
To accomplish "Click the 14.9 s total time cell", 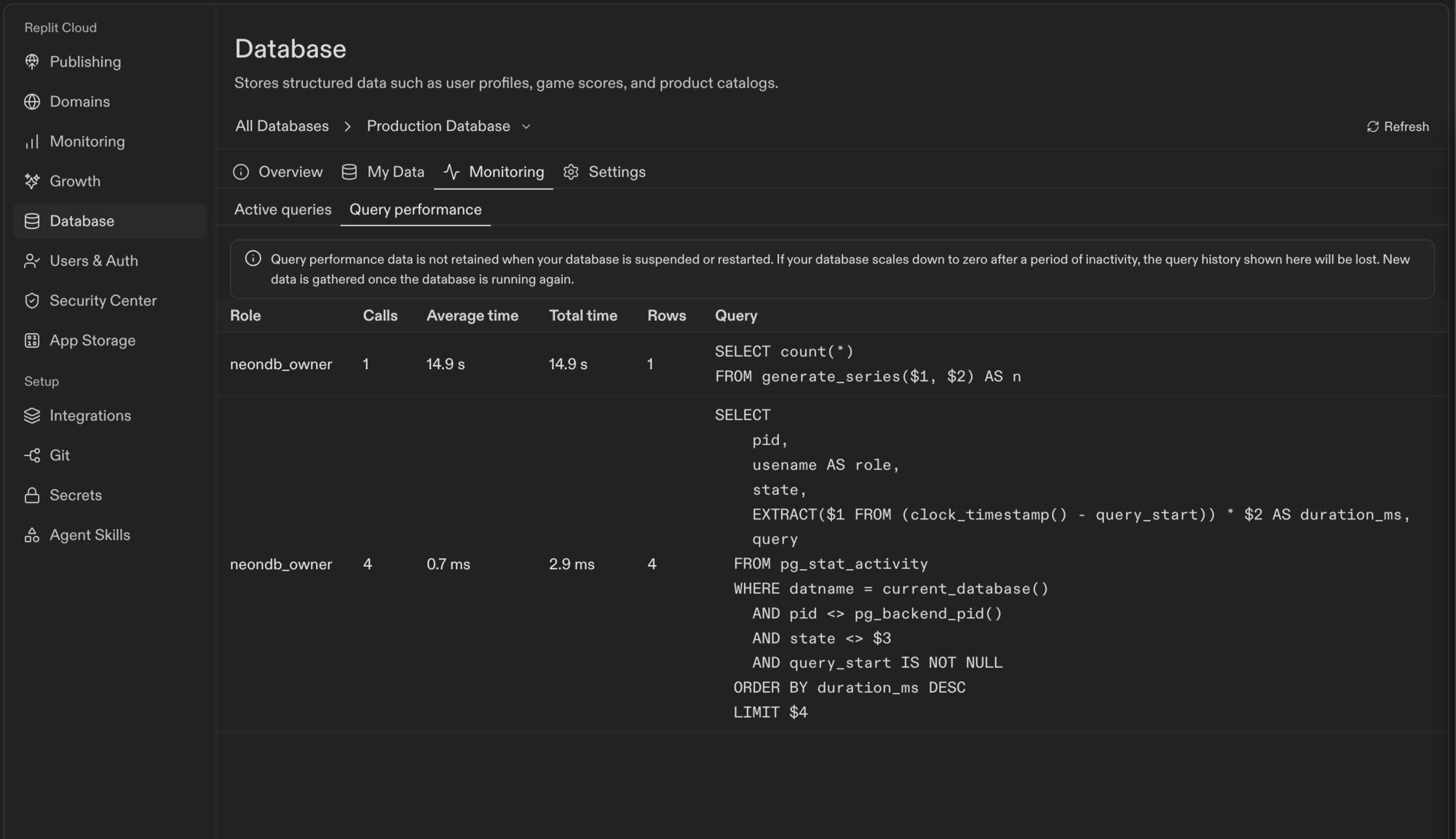I will [568, 364].
